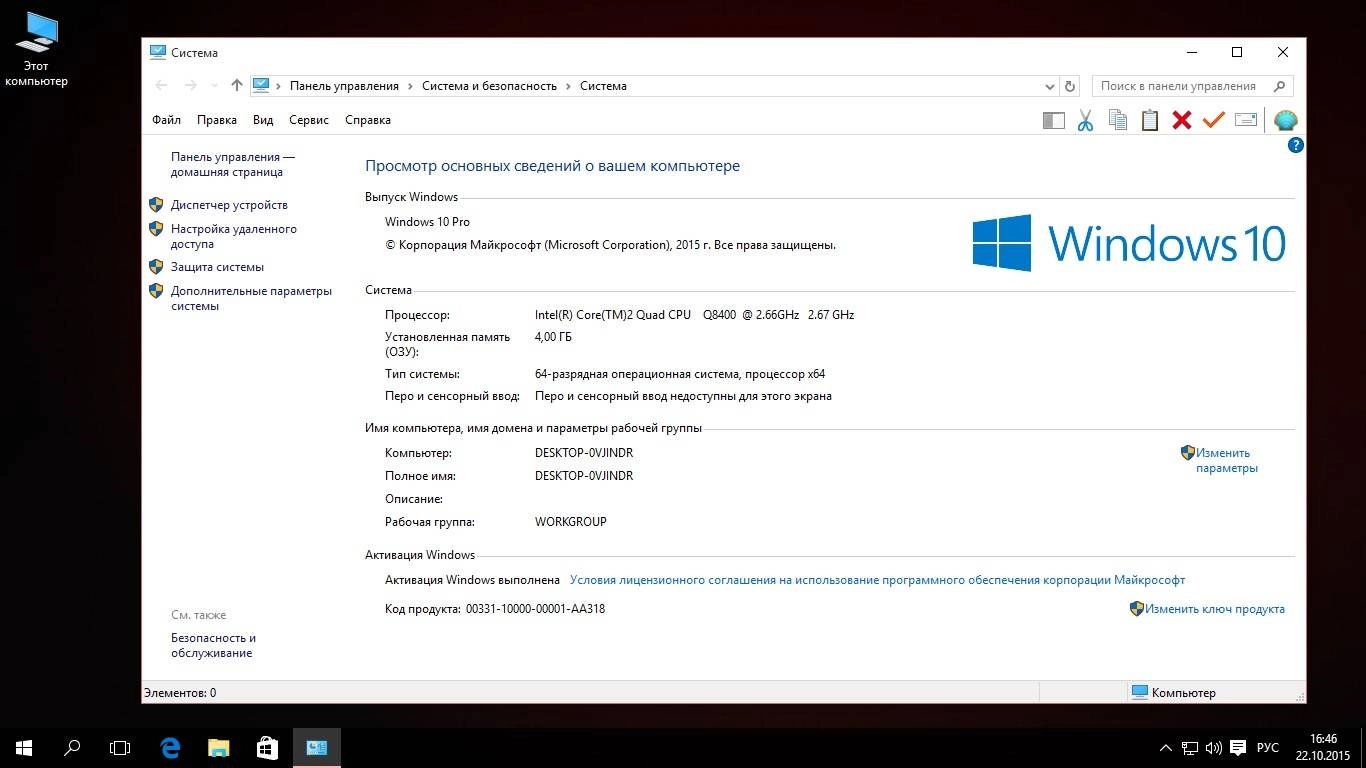
Task: Click the product ID 00331-10000-00001-AA318
Action: [x=535, y=609]
